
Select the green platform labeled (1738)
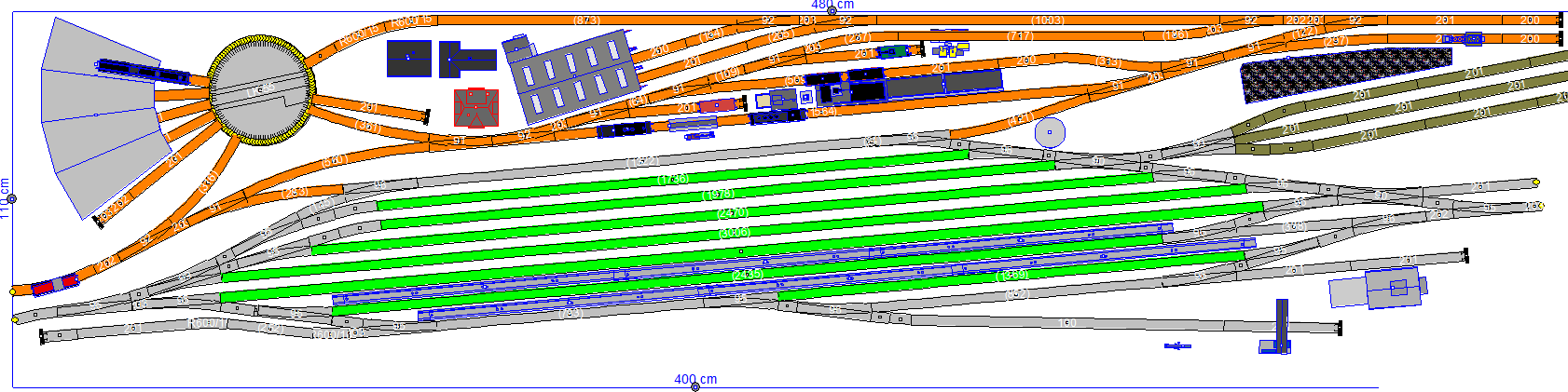click(x=672, y=179)
